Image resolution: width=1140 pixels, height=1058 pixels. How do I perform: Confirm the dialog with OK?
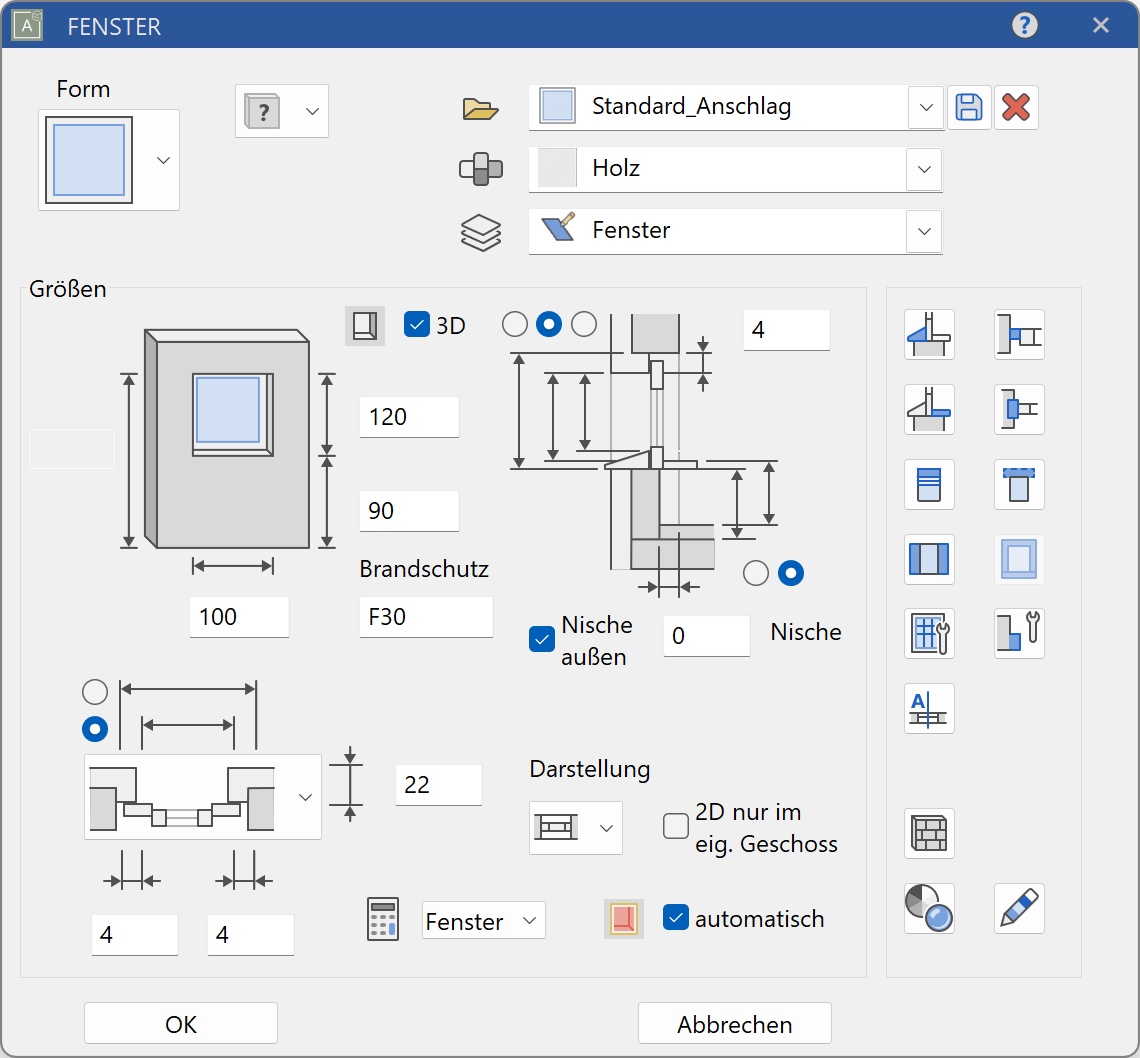point(181,1024)
